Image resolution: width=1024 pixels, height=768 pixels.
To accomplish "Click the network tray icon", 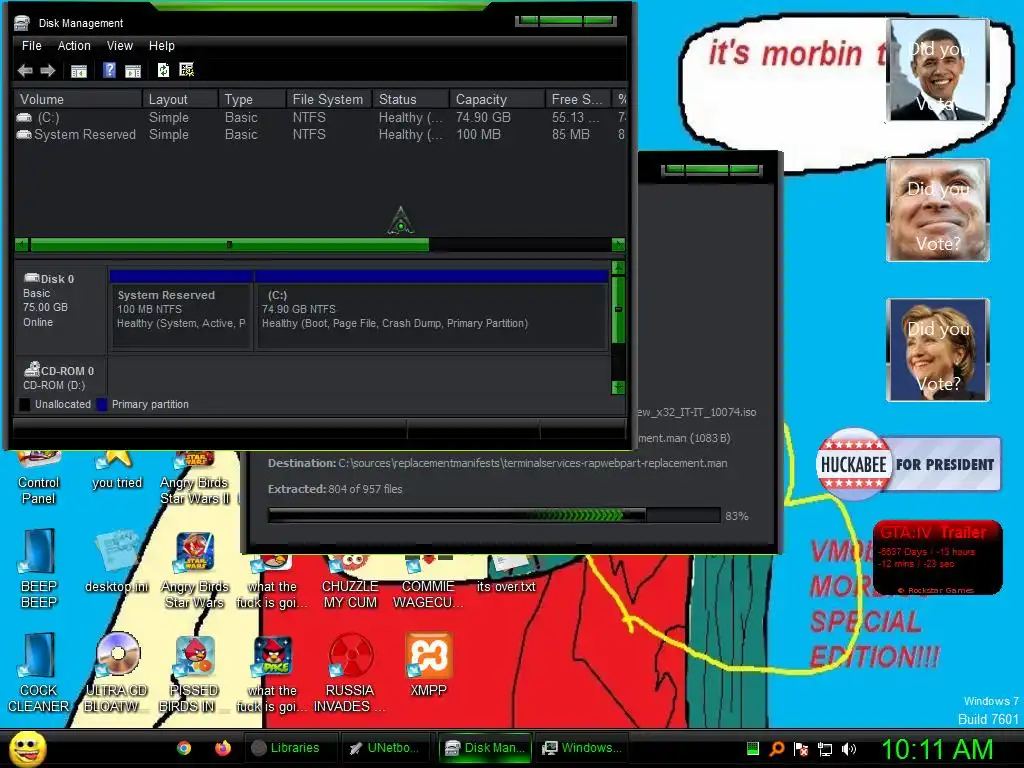I will [825, 749].
